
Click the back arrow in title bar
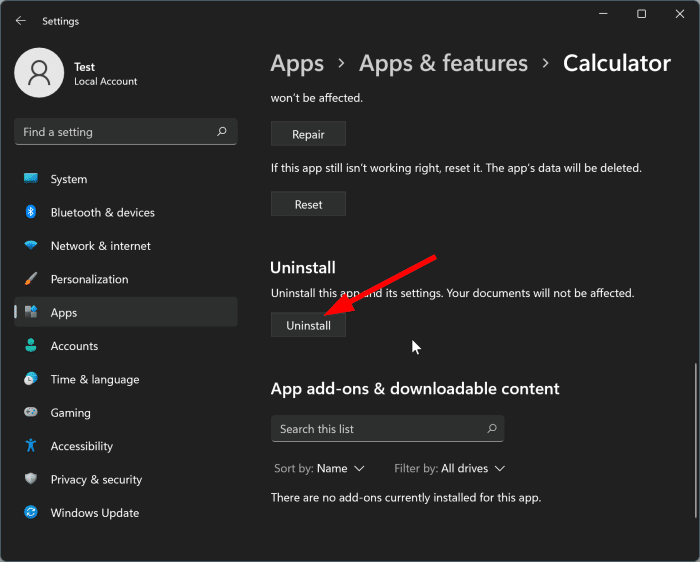point(20,20)
